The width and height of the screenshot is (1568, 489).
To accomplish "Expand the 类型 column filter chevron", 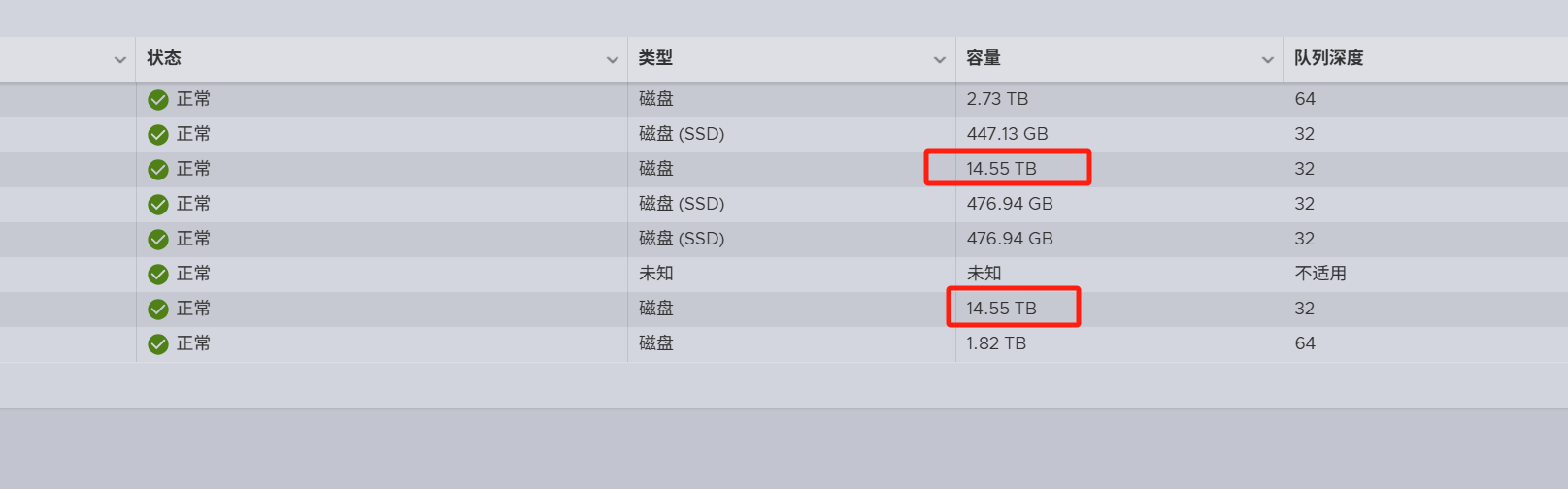I will 939,60.
